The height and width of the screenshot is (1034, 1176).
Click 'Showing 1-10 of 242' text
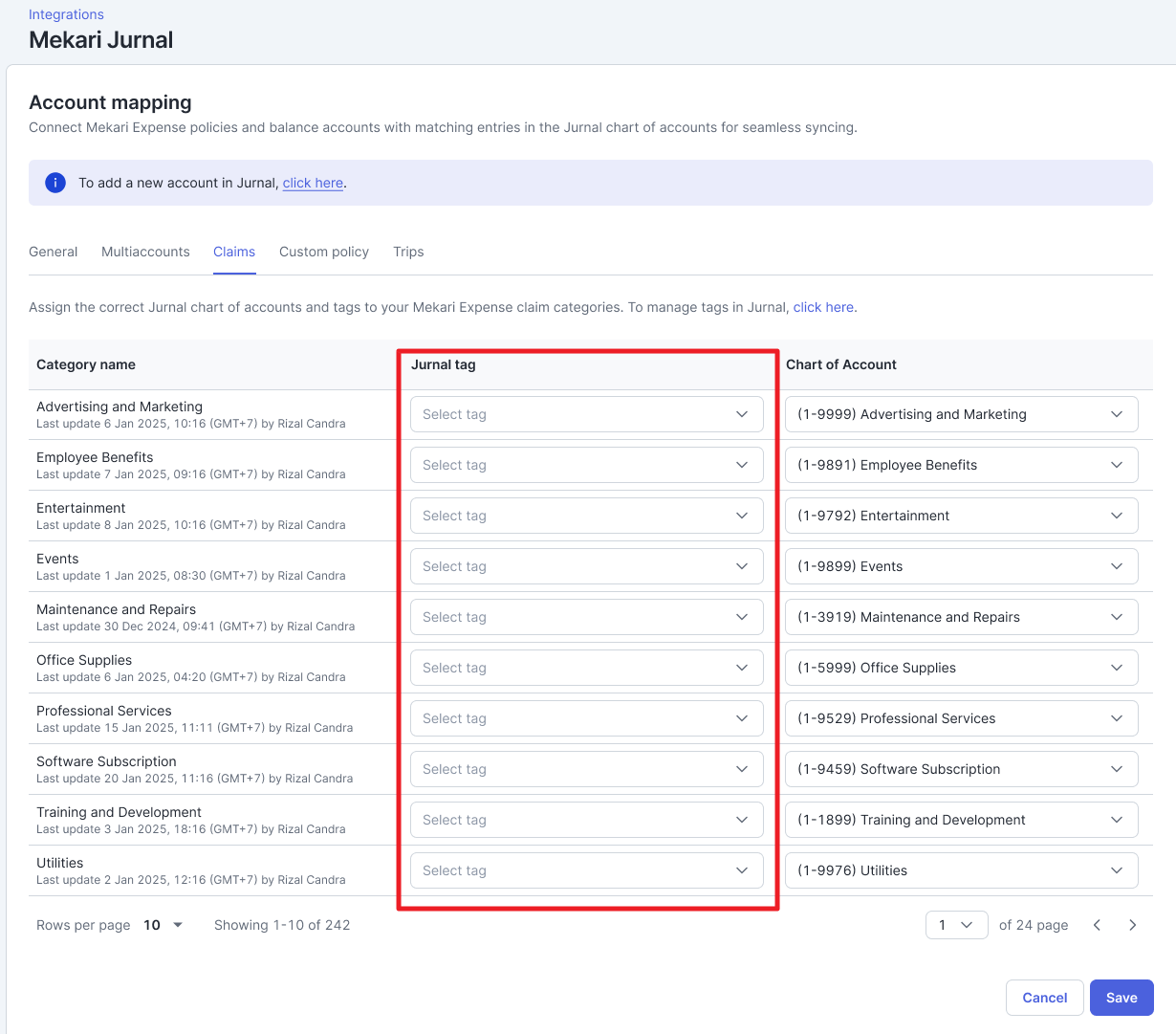tap(282, 925)
